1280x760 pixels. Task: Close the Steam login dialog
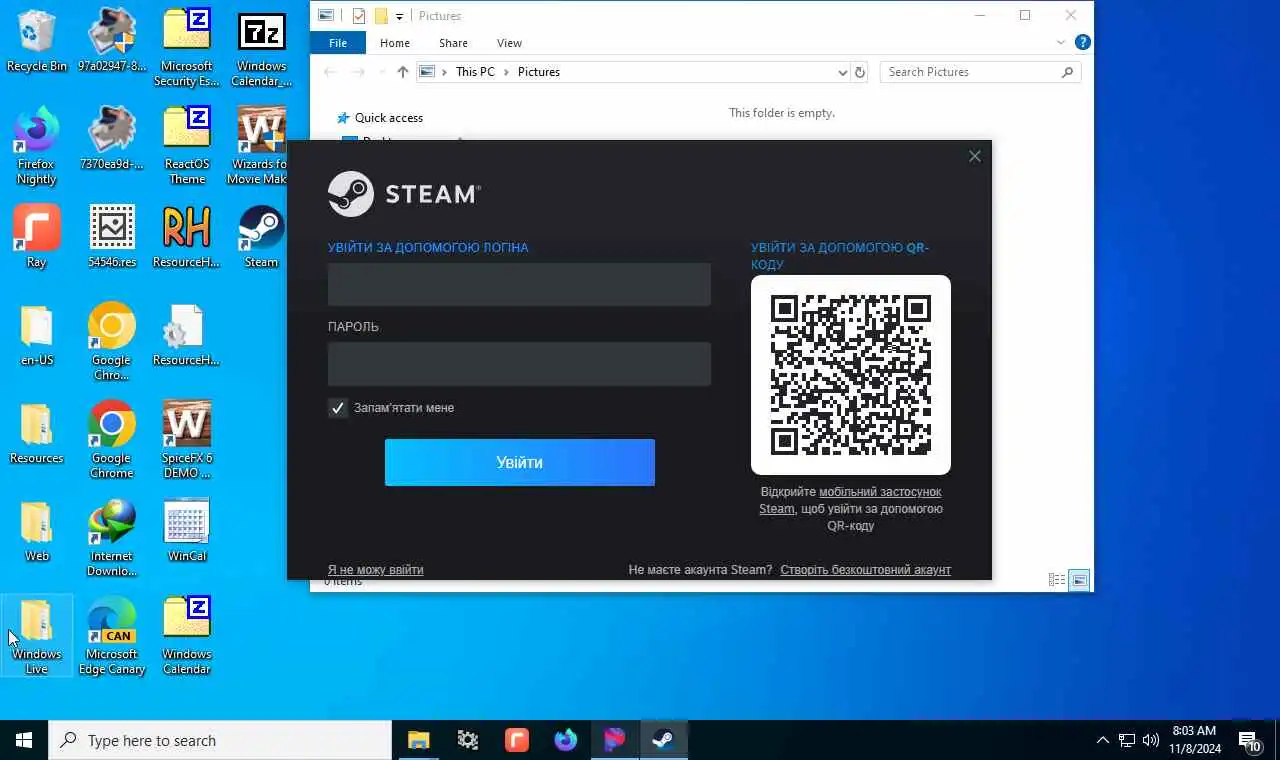[975, 156]
